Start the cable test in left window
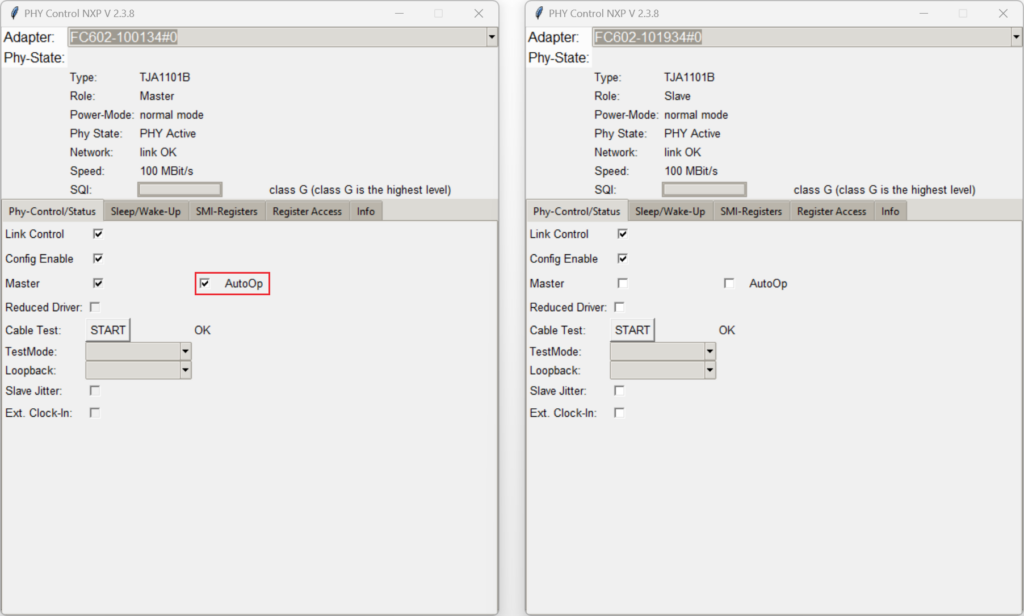The image size is (1024, 616). coord(108,330)
